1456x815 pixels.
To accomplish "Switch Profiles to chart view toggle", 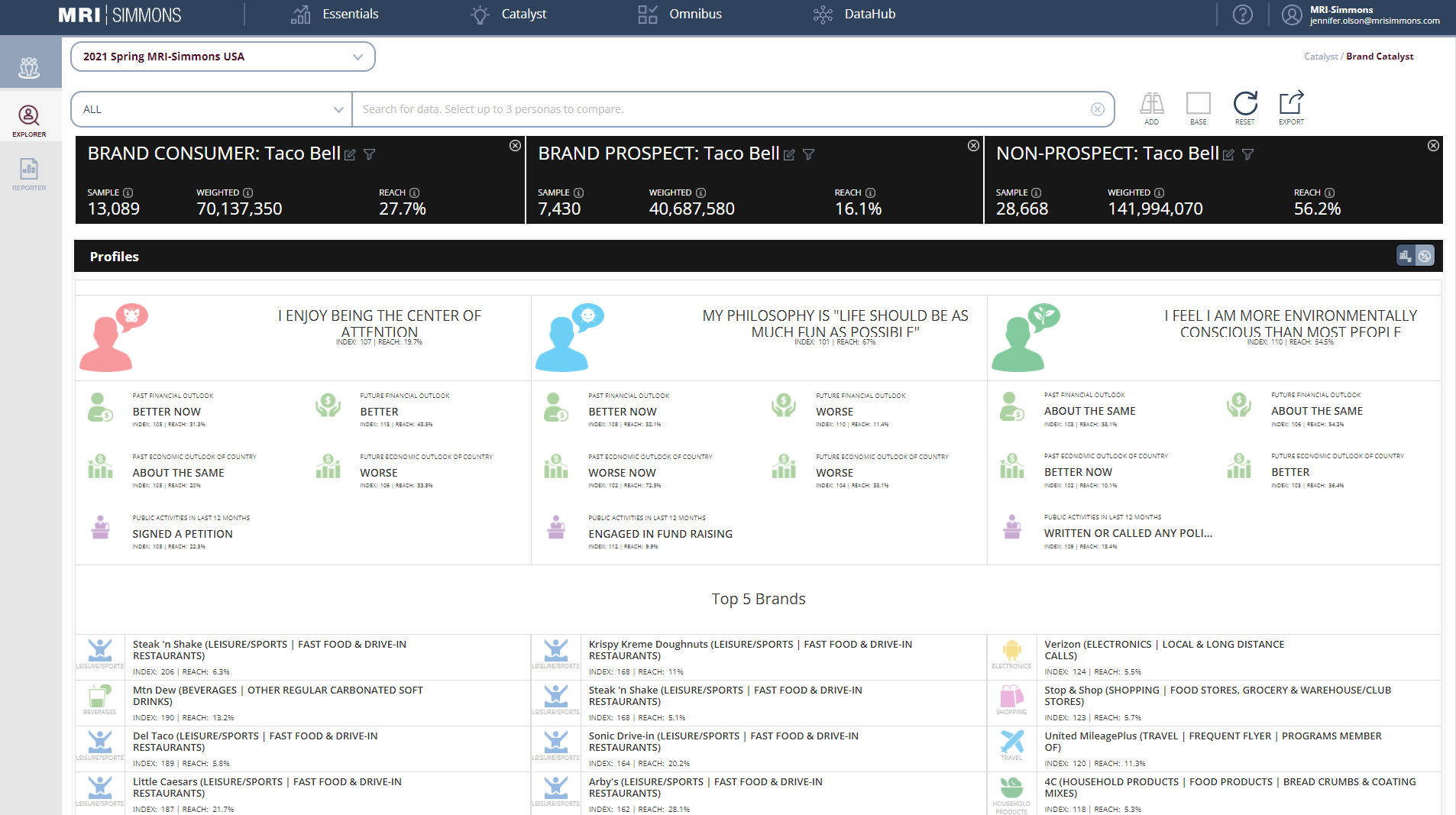I will (1406, 256).
